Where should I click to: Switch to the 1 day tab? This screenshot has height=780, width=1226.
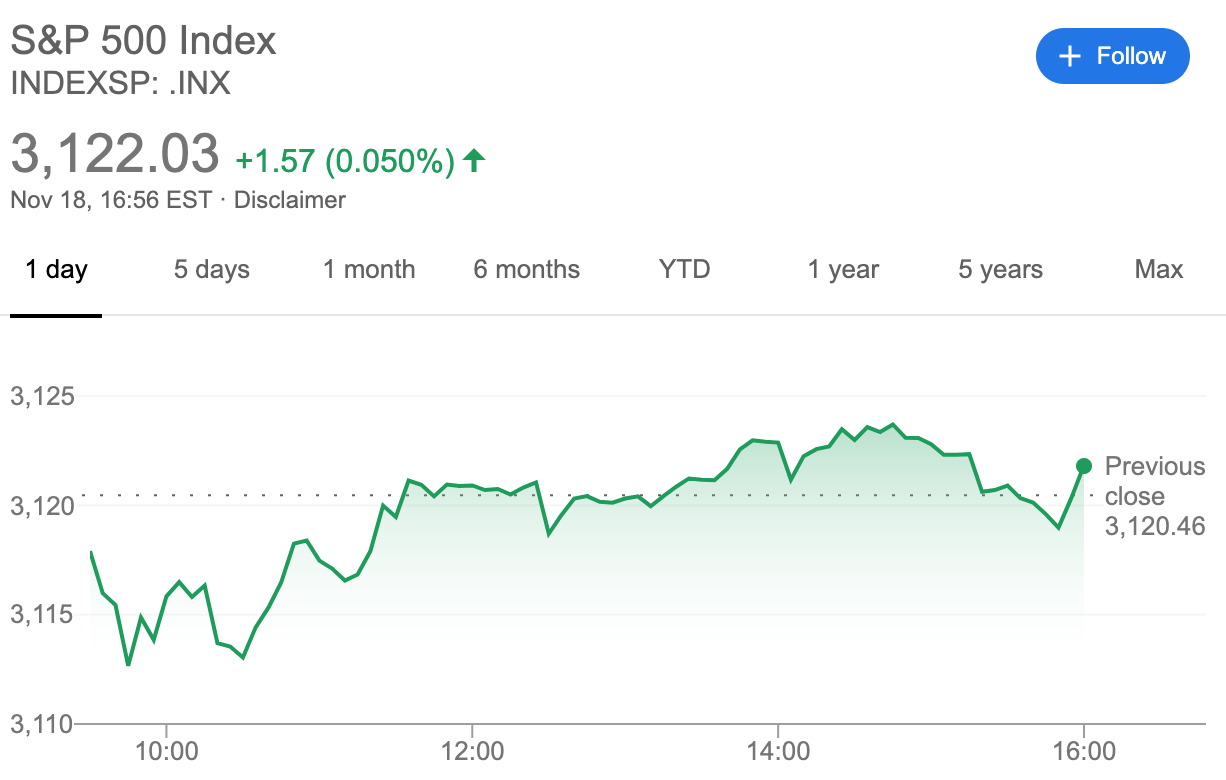click(x=56, y=269)
